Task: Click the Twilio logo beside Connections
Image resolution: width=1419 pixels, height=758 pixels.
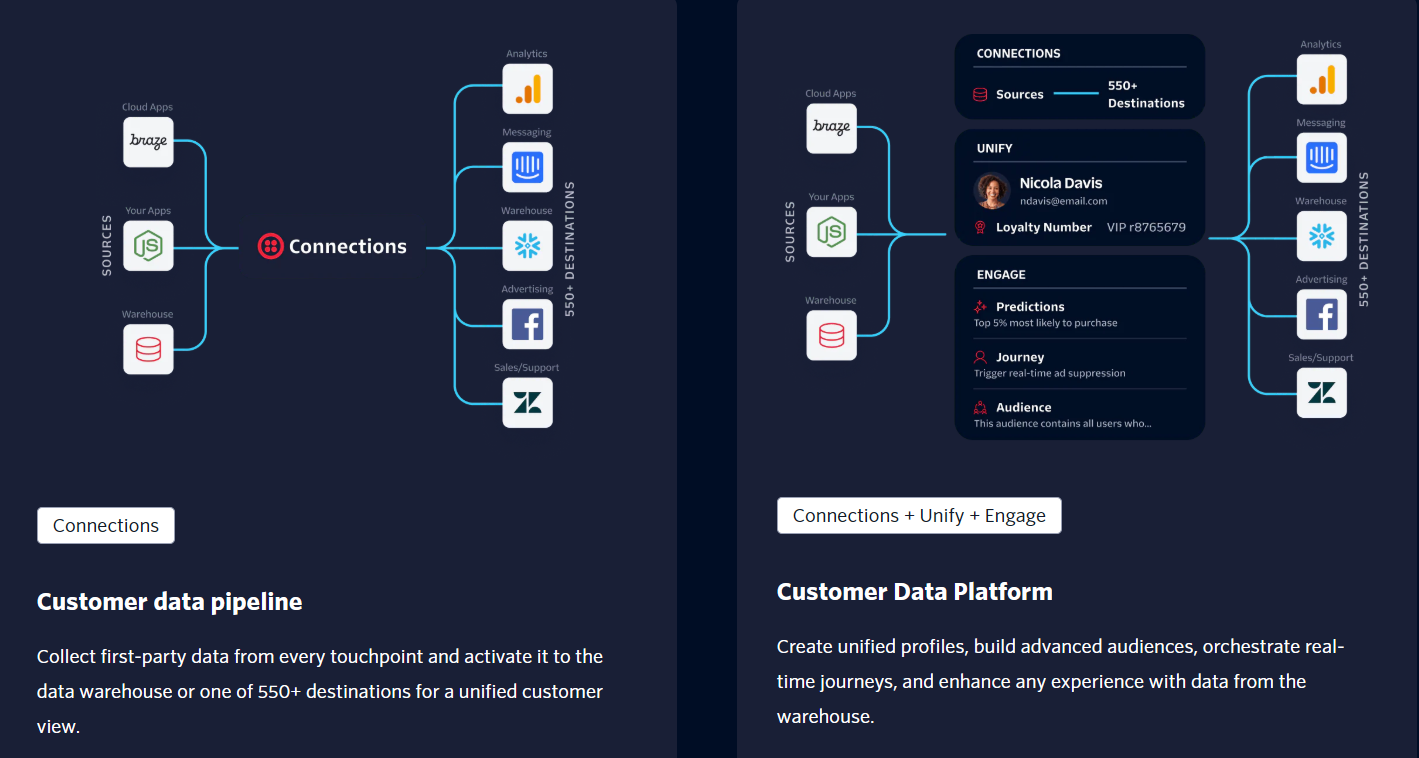Action: click(x=271, y=246)
